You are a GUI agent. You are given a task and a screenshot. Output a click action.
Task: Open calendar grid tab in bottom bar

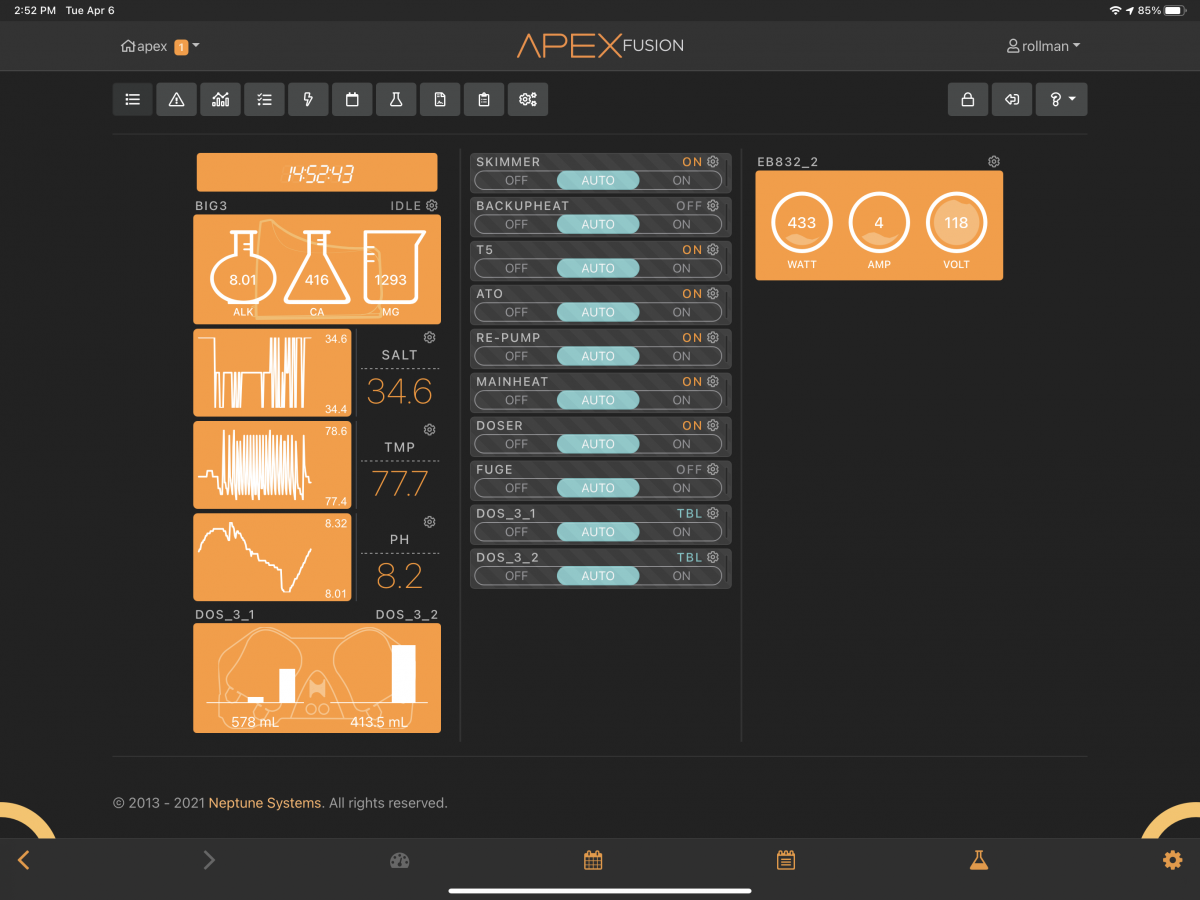coord(593,860)
